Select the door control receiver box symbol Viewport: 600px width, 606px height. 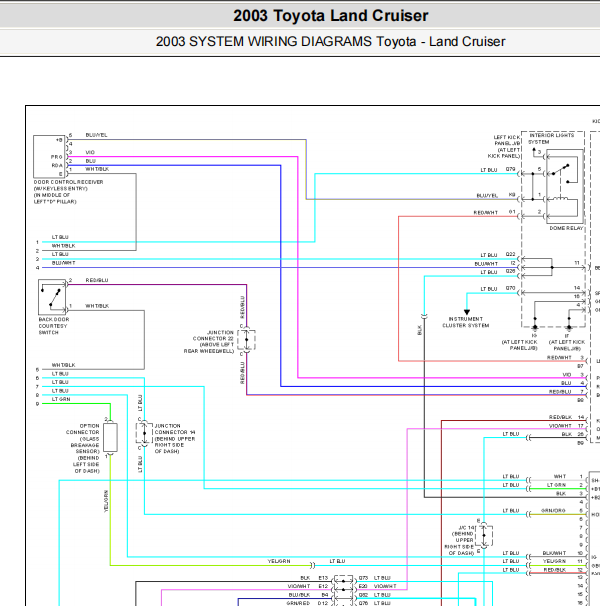click(49, 157)
